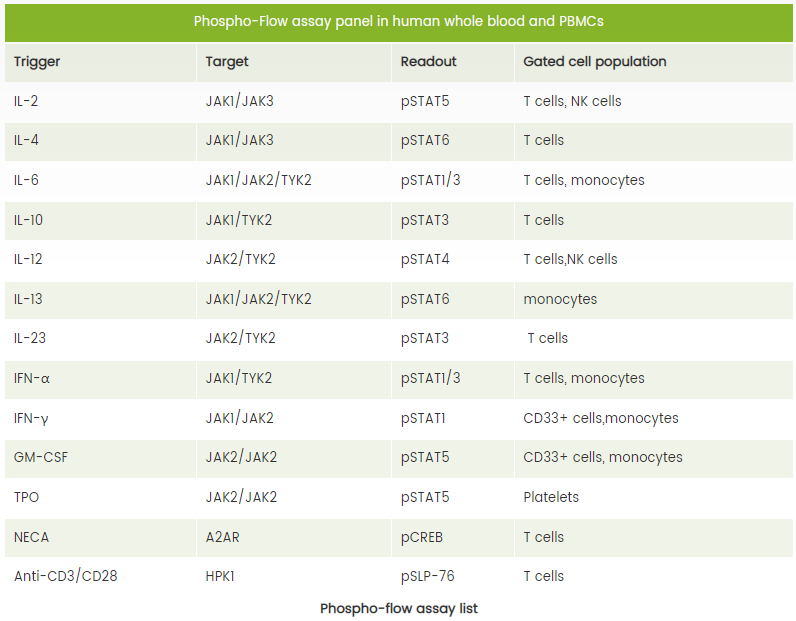Select the IL-2 trigger cell
Image resolution: width=796 pixels, height=621 pixels.
pyautogui.click(x=101, y=102)
